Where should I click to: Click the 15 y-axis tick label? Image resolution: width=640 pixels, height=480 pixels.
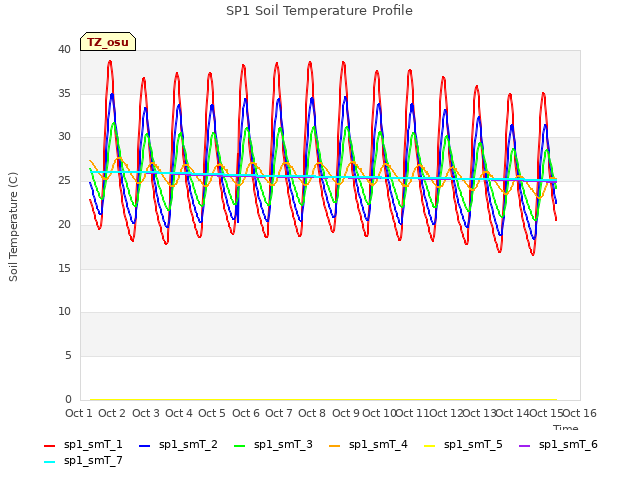click(64, 269)
